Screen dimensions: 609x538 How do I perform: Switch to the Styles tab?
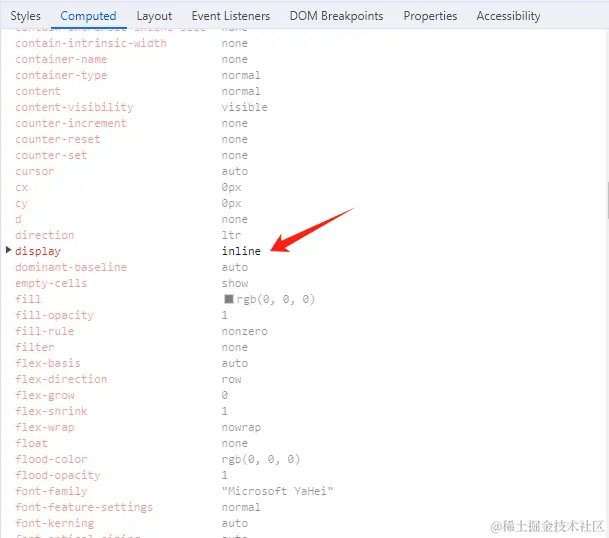tap(25, 16)
